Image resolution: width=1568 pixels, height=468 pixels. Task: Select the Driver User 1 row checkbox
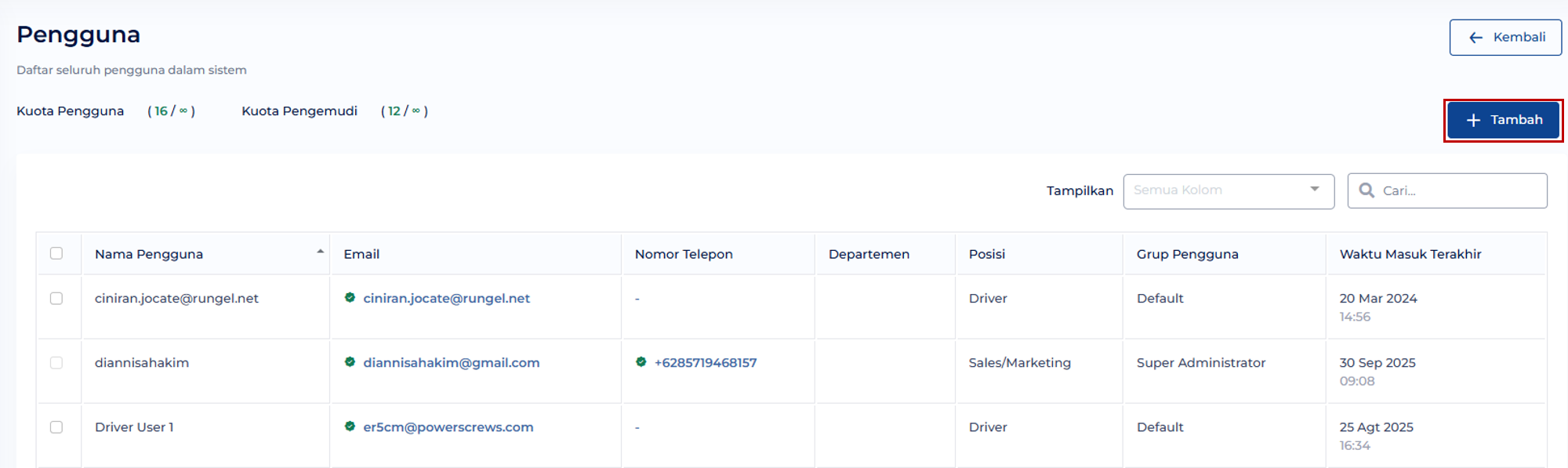(56, 427)
